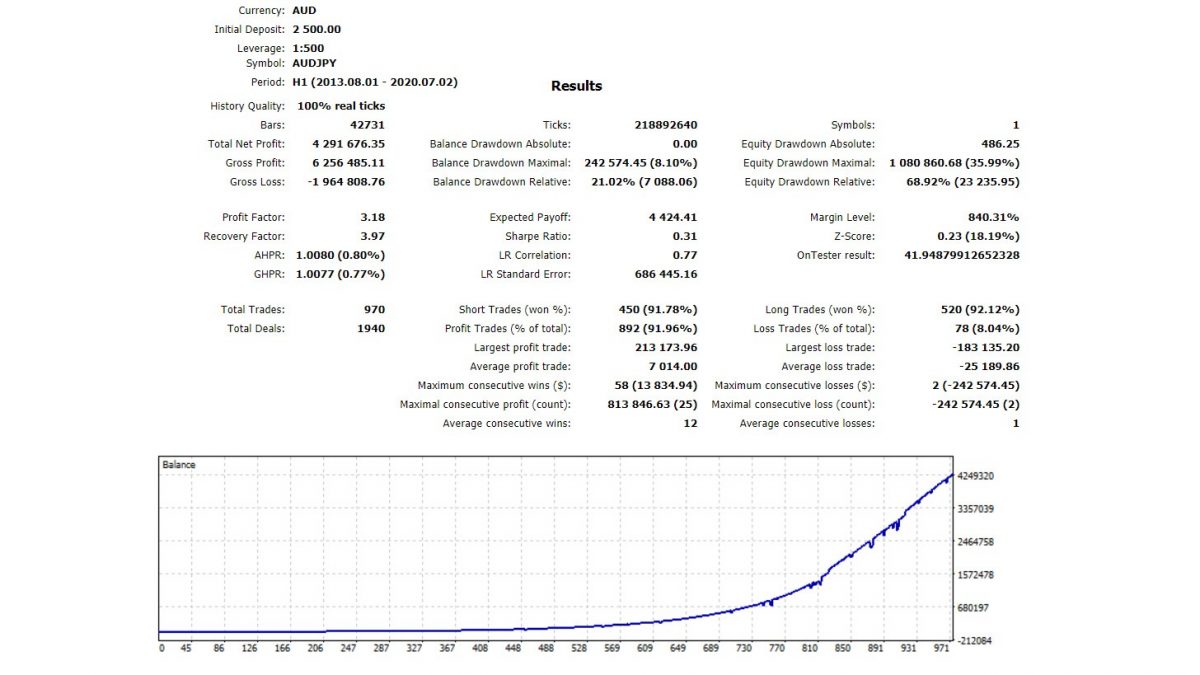Screen dimensions: 1200x675
Task: Click the Results heading
Action: click(577, 86)
